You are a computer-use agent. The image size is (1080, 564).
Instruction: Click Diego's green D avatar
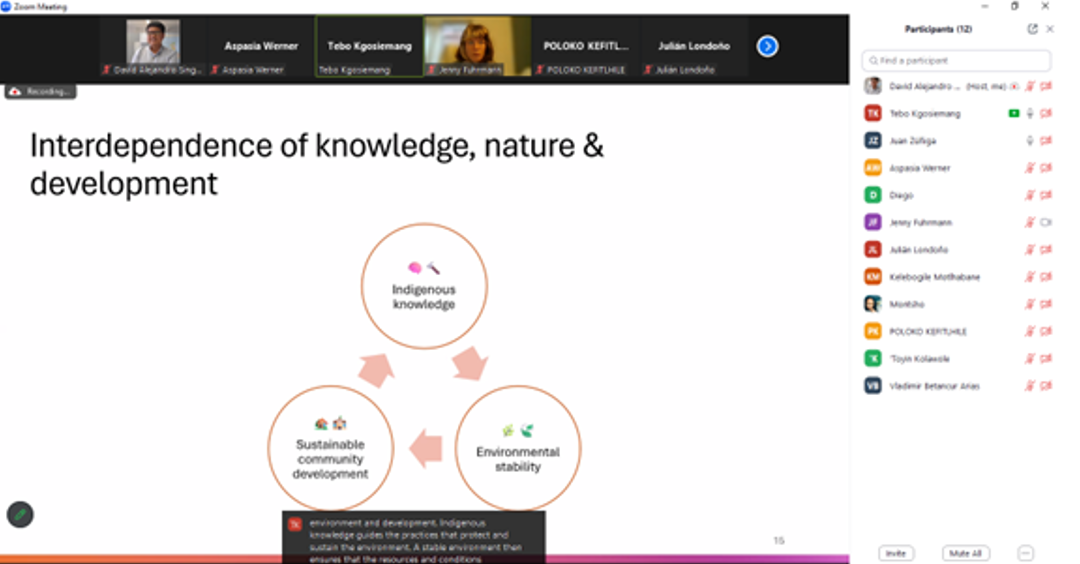tap(873, 195)
